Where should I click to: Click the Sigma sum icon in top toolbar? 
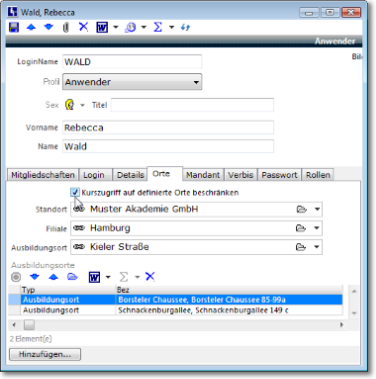[x=158, y=27]
